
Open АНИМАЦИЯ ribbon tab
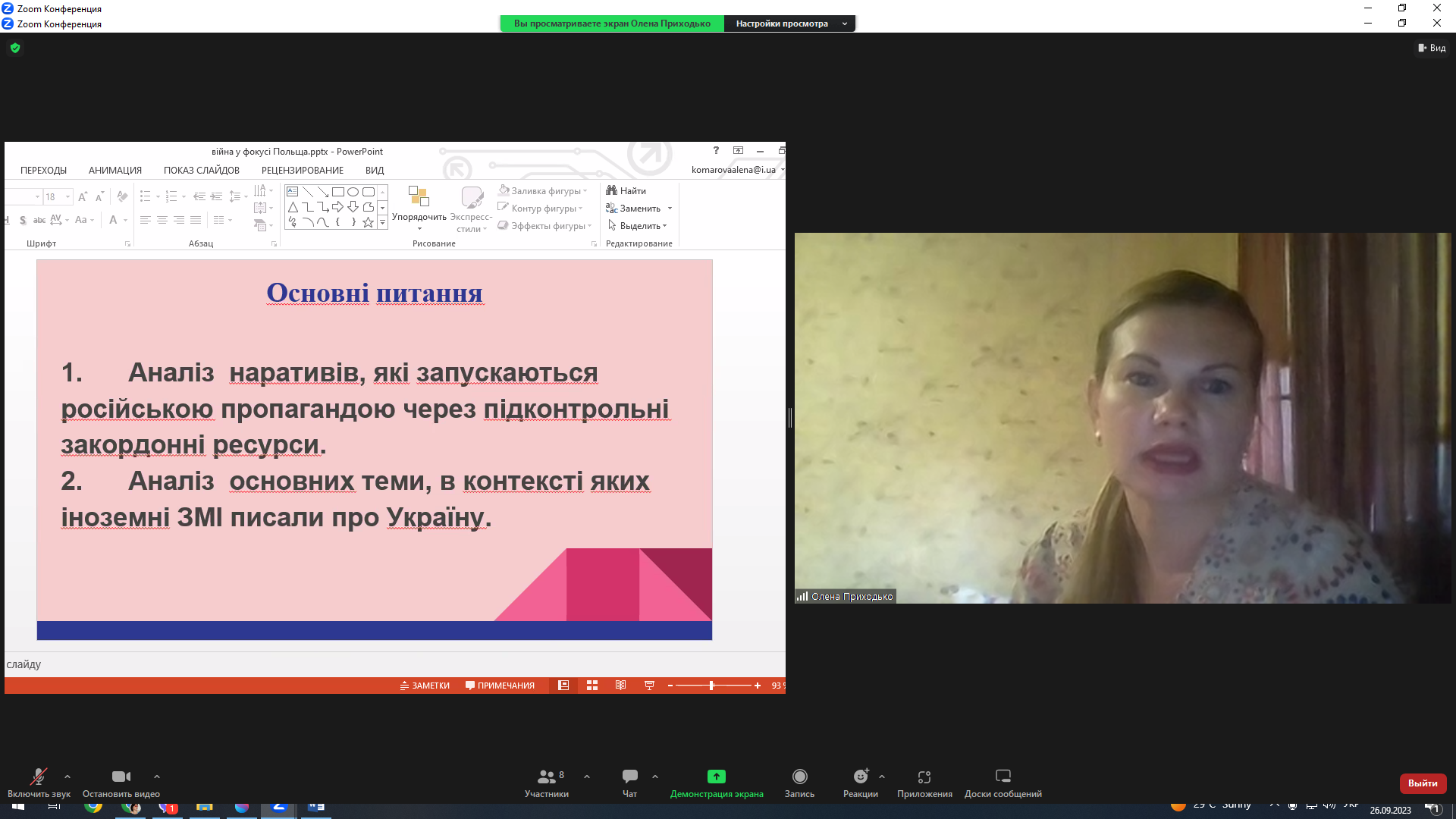[115, 171]
